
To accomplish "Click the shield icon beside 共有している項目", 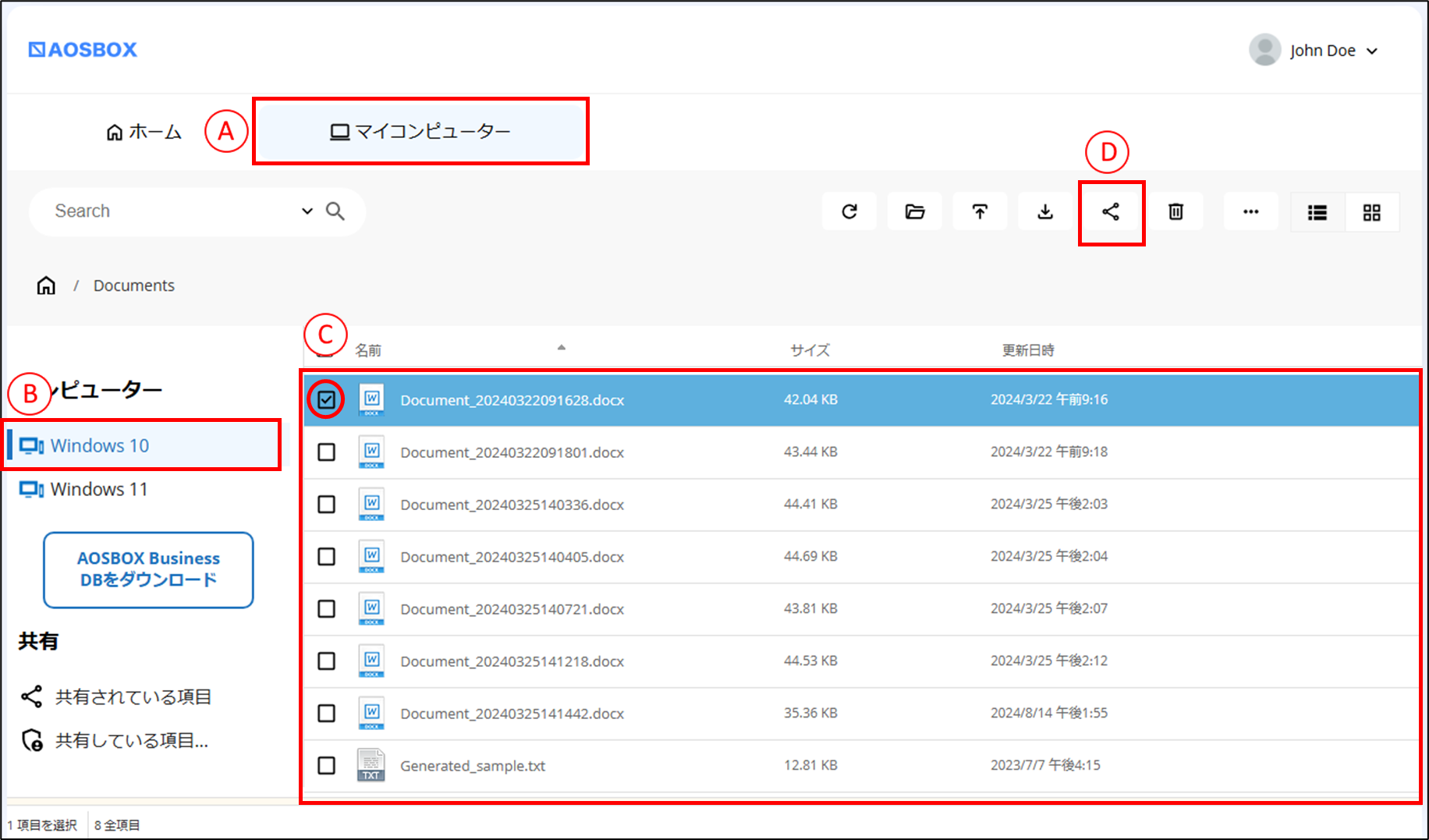I will 32,740.
